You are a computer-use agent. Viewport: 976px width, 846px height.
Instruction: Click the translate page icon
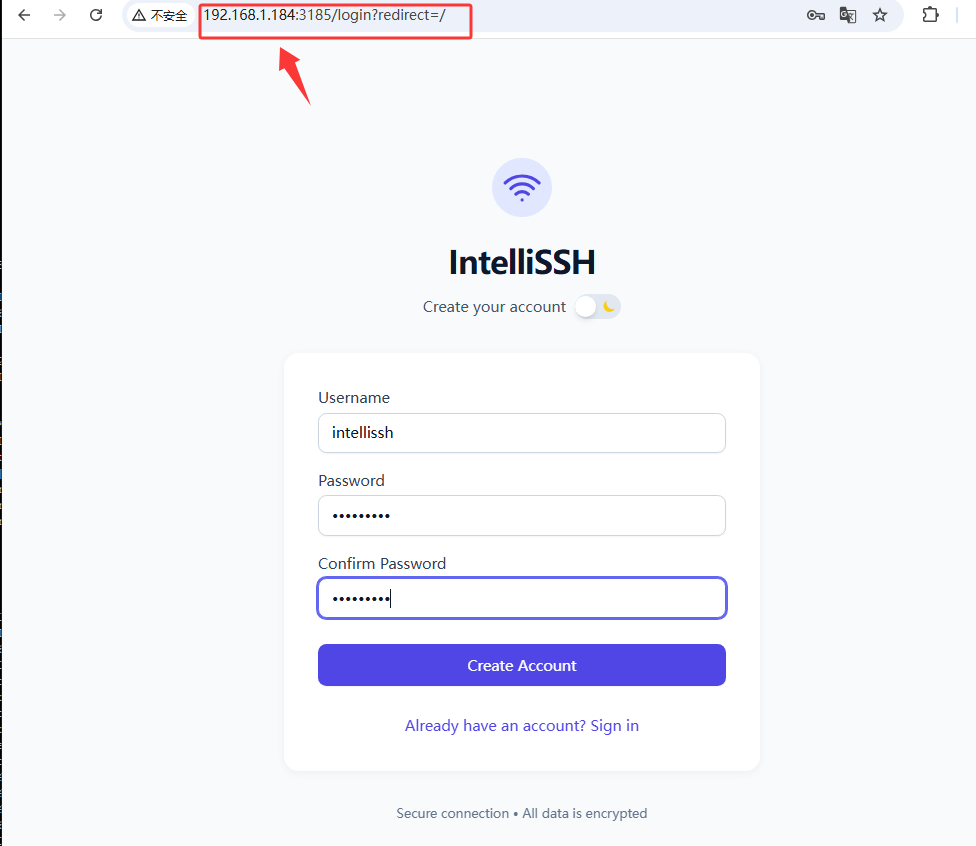(x=848, y=15)
